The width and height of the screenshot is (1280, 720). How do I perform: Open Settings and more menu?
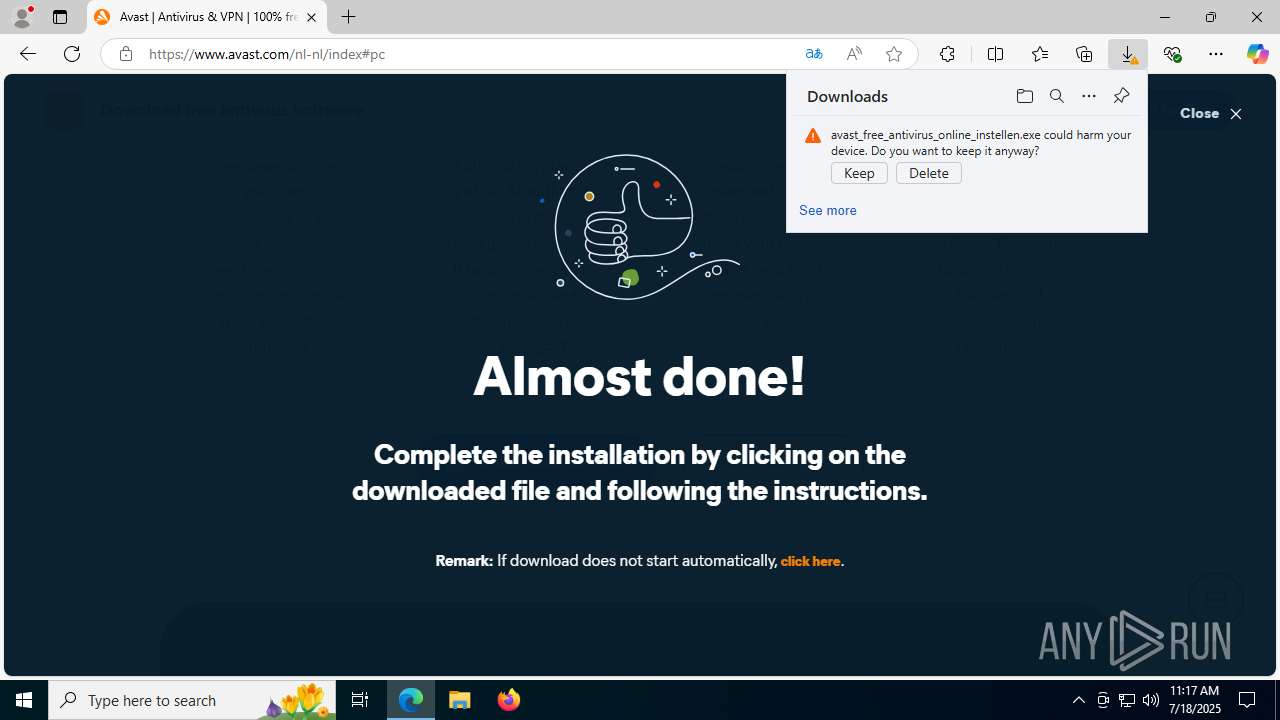click(1216, 54)
